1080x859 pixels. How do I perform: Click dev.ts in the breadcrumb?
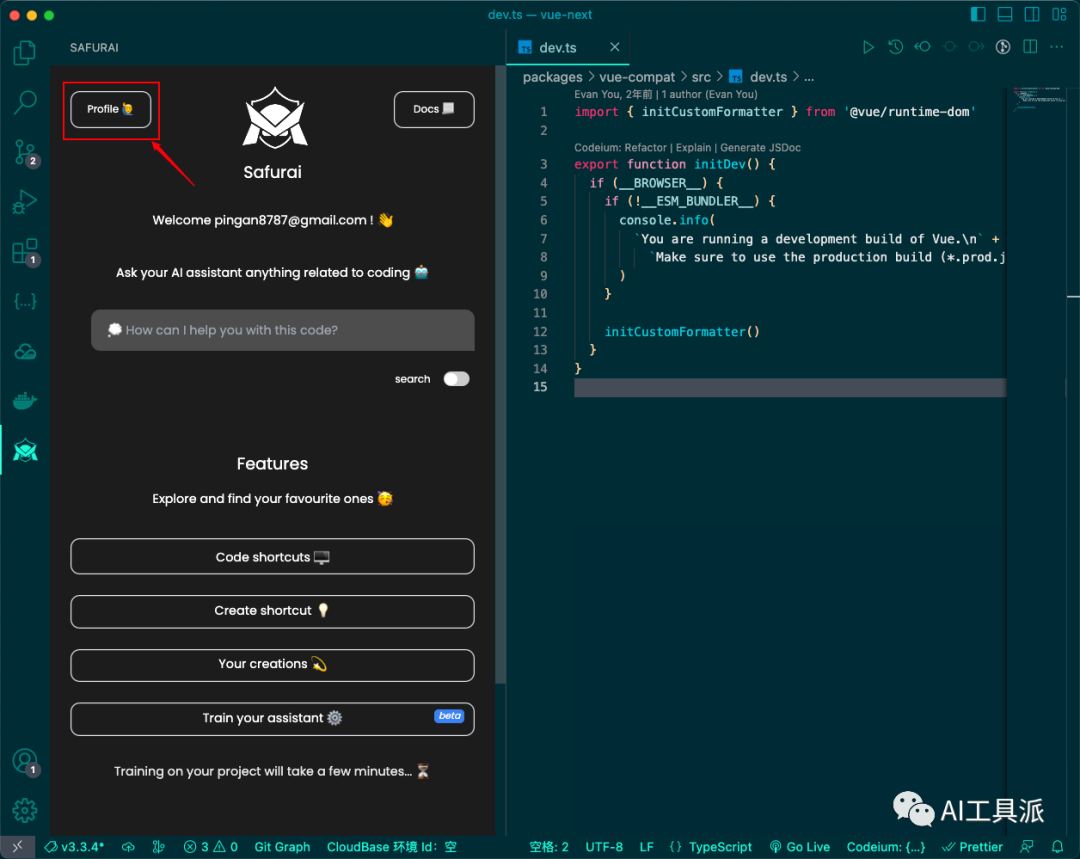pyautogui.click(x=768, y=77)
